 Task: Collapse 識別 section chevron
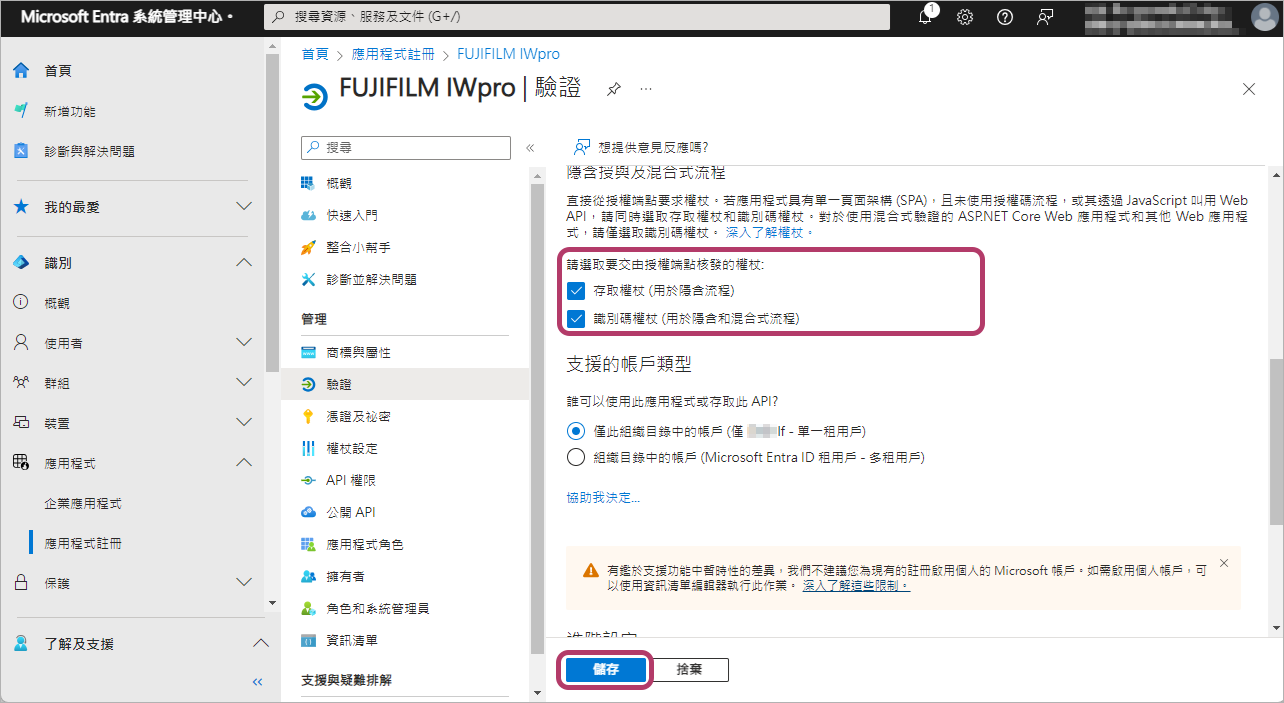[x=243, y=263]
